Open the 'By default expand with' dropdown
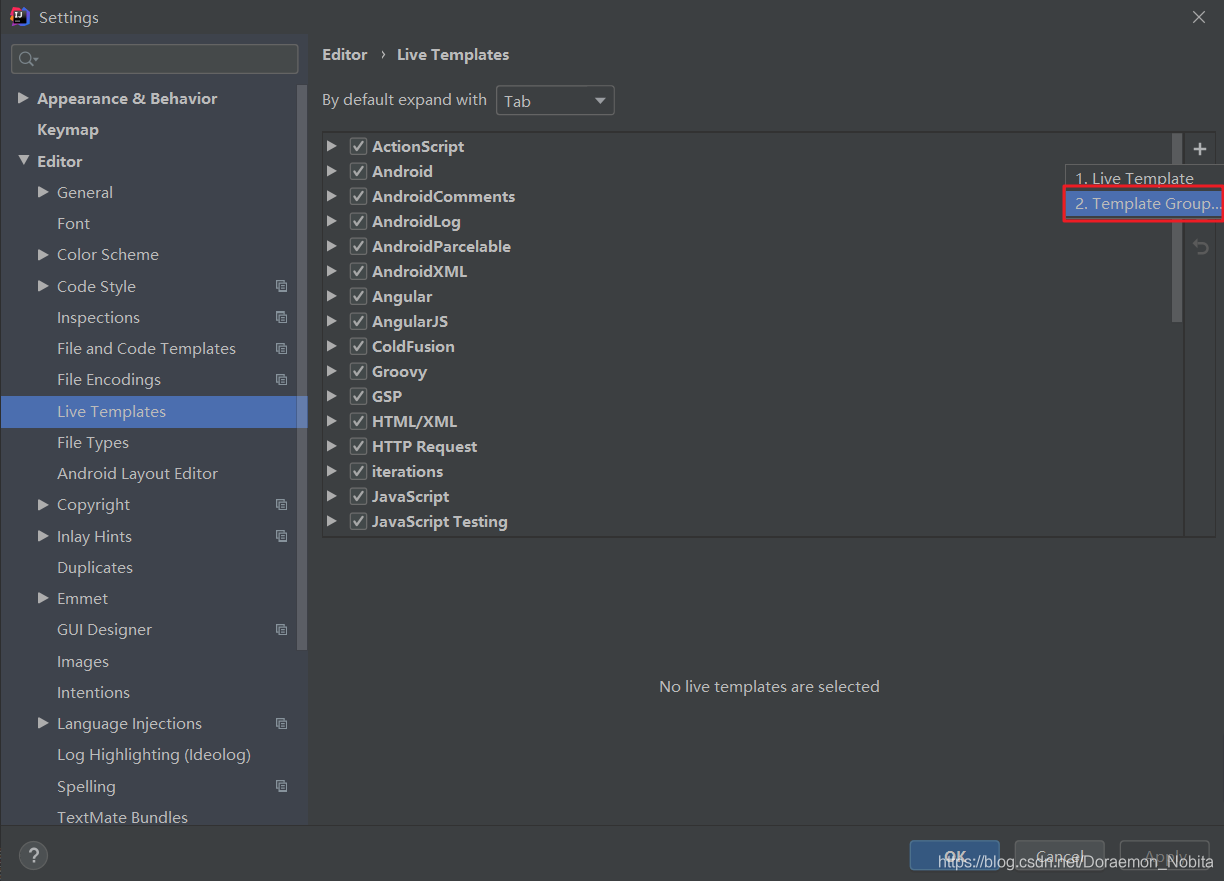 click(555, 101)
